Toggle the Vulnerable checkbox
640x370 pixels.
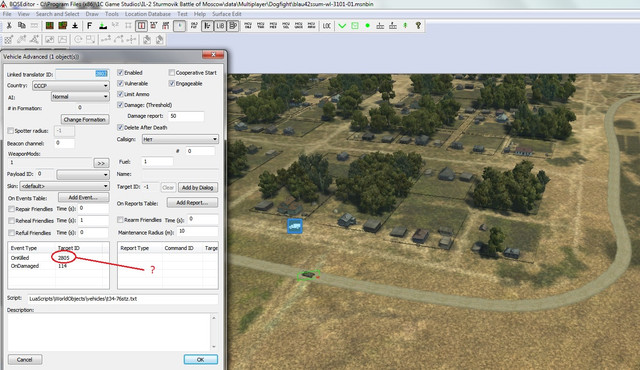click(x=120, y=83)
